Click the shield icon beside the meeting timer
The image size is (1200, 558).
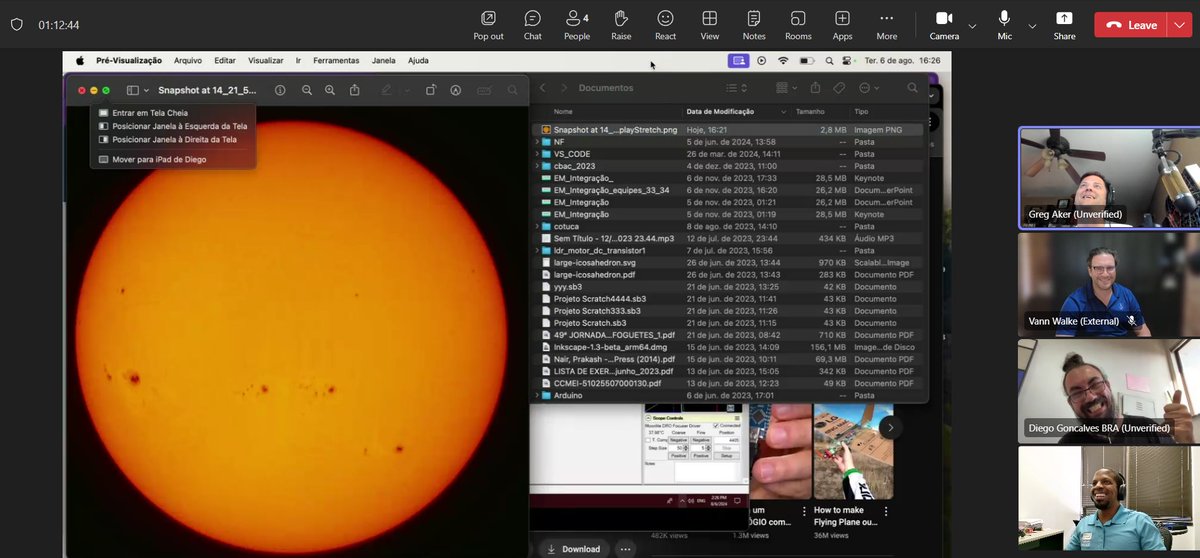pyautogui.click(x=16, y=25)
